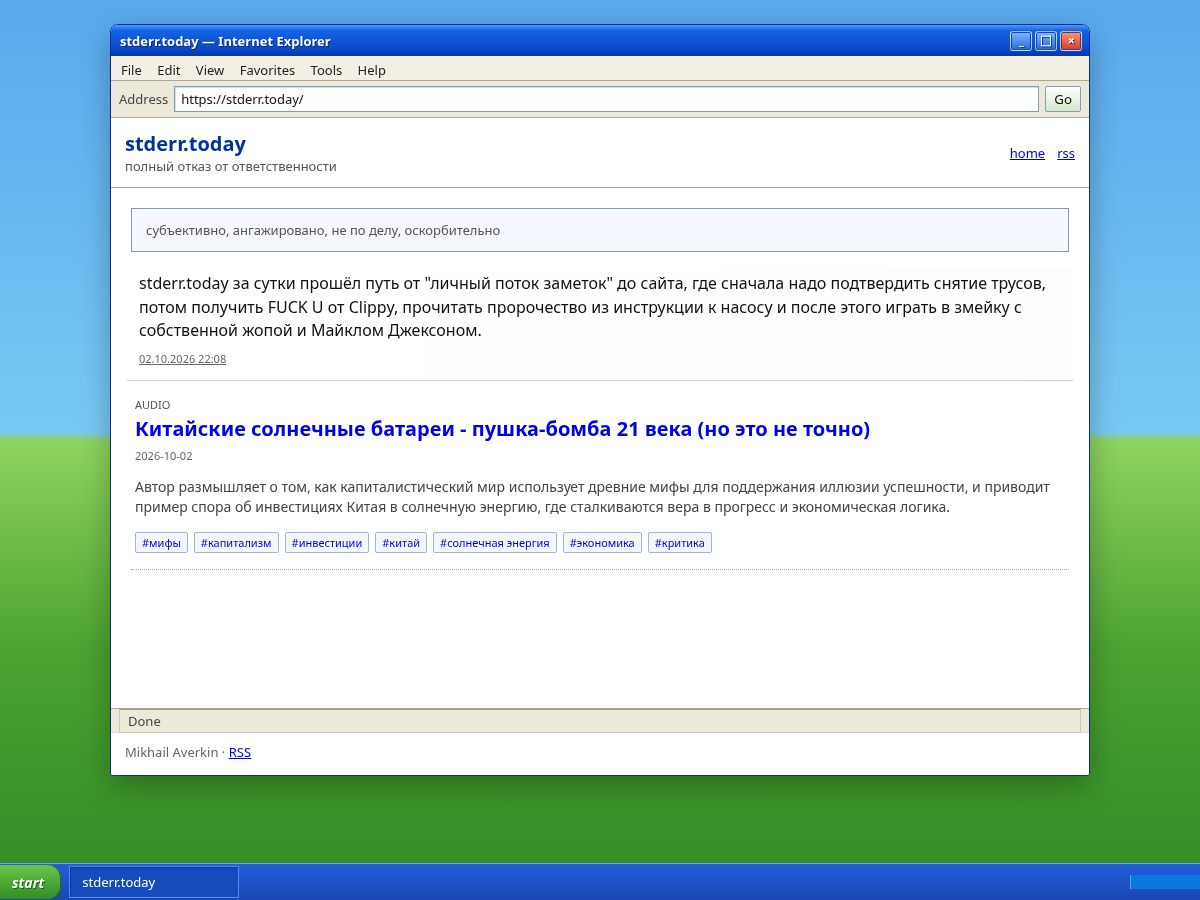
Task: Open the 02.10.2026 22:08 timestamp link
Action: tap(182, 359)
